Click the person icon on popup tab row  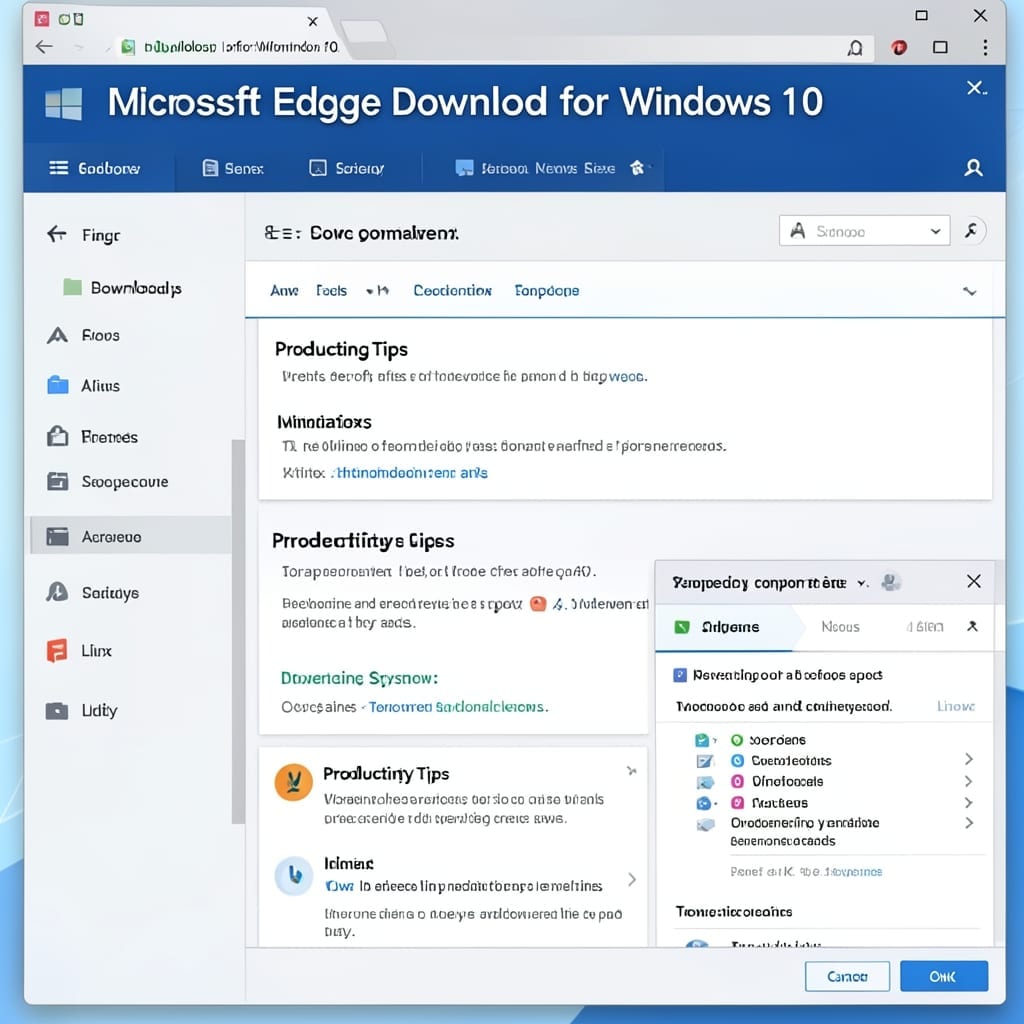click(972, 626)
